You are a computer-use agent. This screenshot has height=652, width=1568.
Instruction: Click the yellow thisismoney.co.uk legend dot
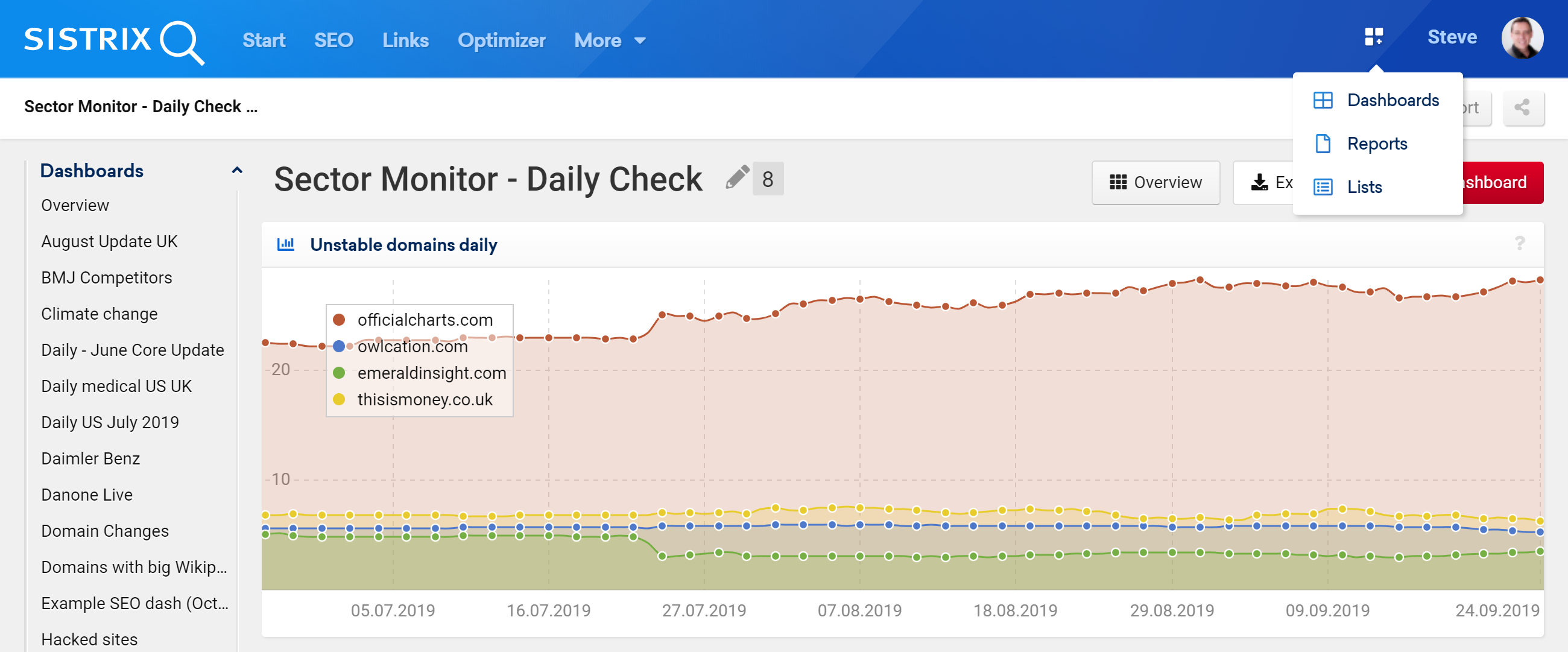coord(339,399)
